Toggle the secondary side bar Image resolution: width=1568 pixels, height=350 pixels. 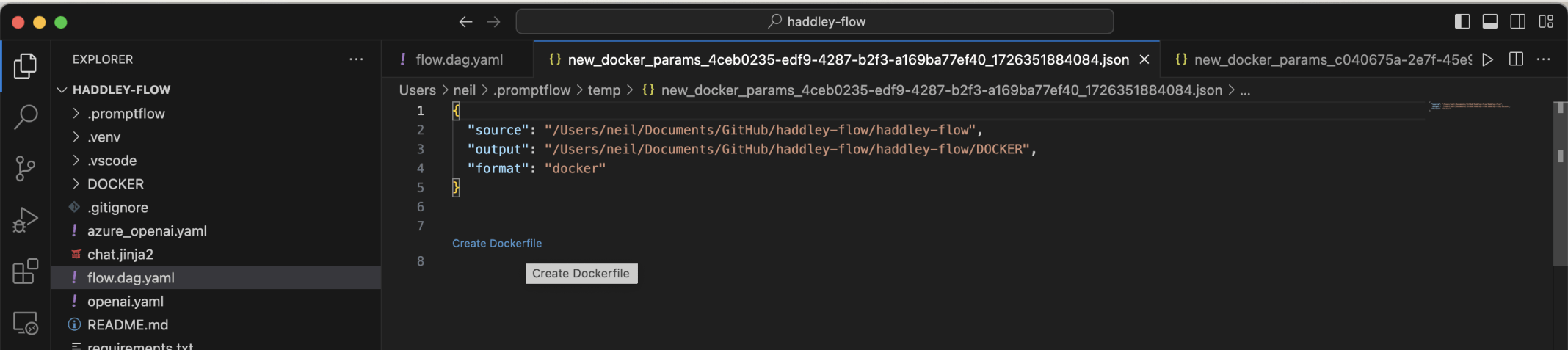tap(1518, 21)
